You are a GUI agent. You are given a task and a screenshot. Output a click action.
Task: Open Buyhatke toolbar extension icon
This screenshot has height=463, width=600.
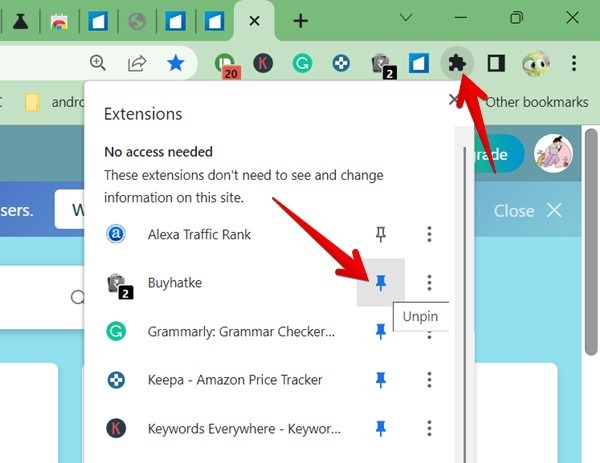click(383, 66)
